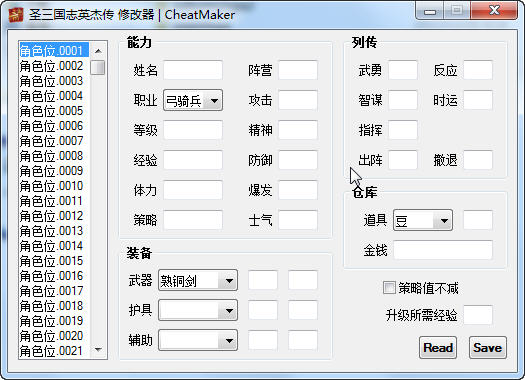Click the 撤退 input field
Screen dimensions: 525x380
[478, 160]
